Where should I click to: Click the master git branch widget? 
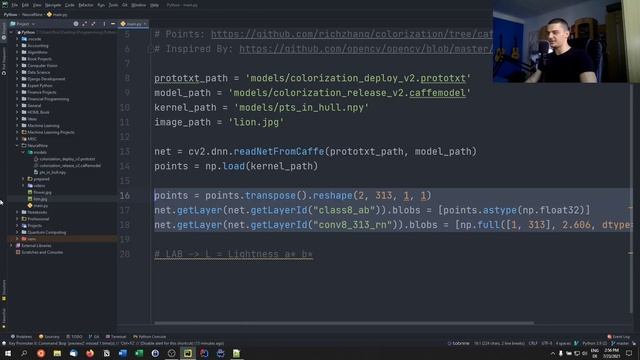click(x=620, y=343)
